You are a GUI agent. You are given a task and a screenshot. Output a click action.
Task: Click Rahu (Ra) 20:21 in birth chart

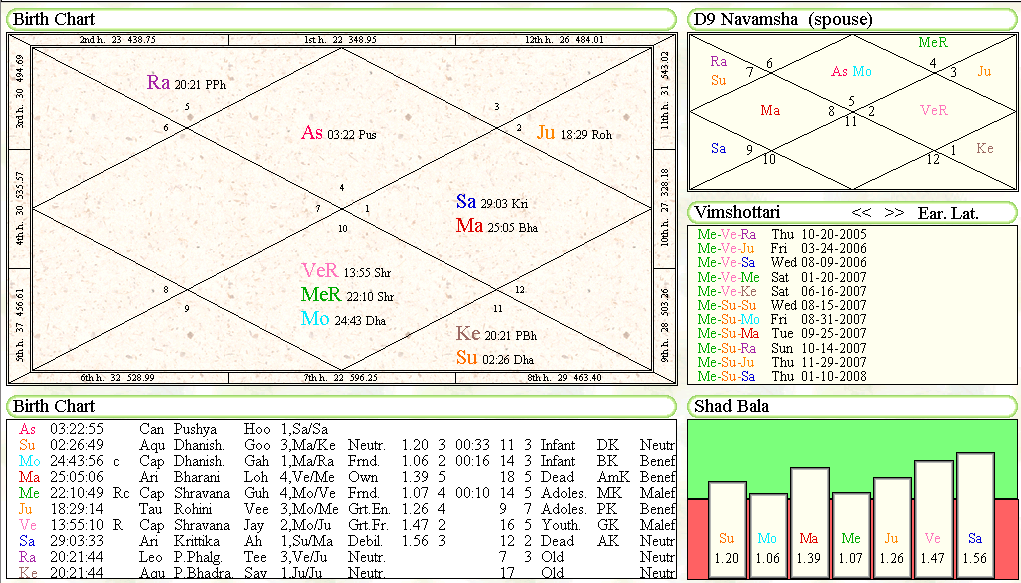[x=158, y=83]
